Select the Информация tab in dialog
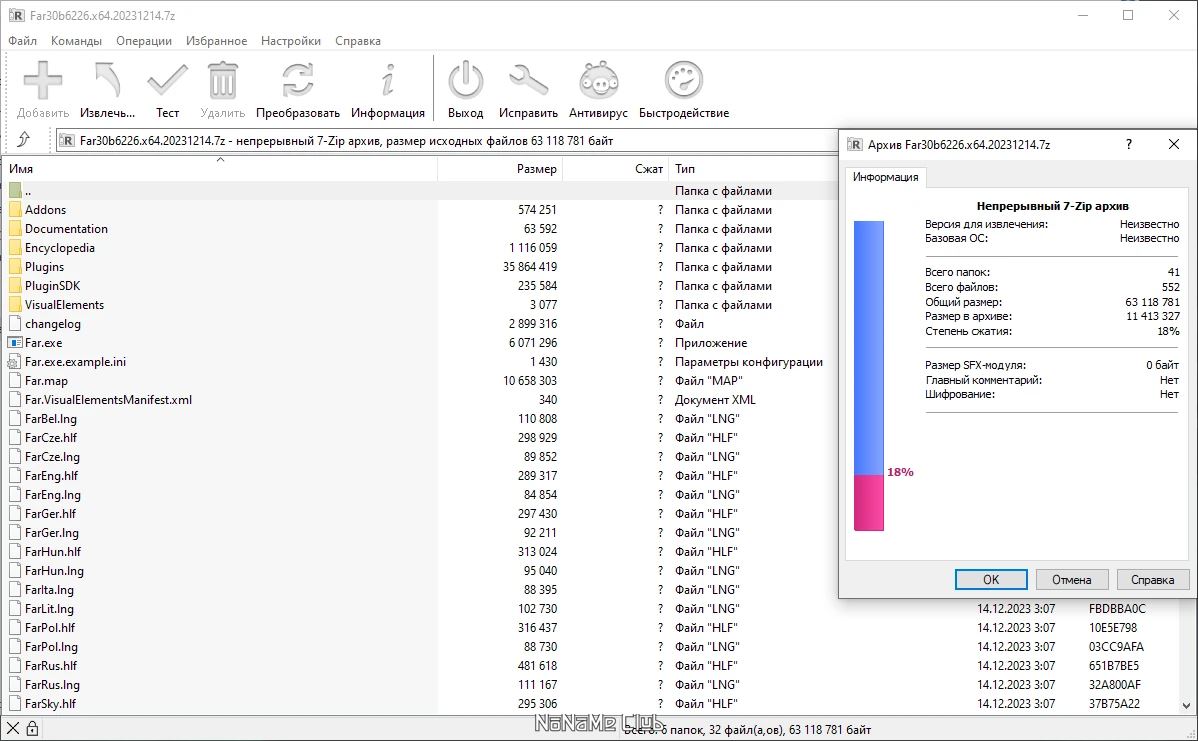 pos(884,177)
